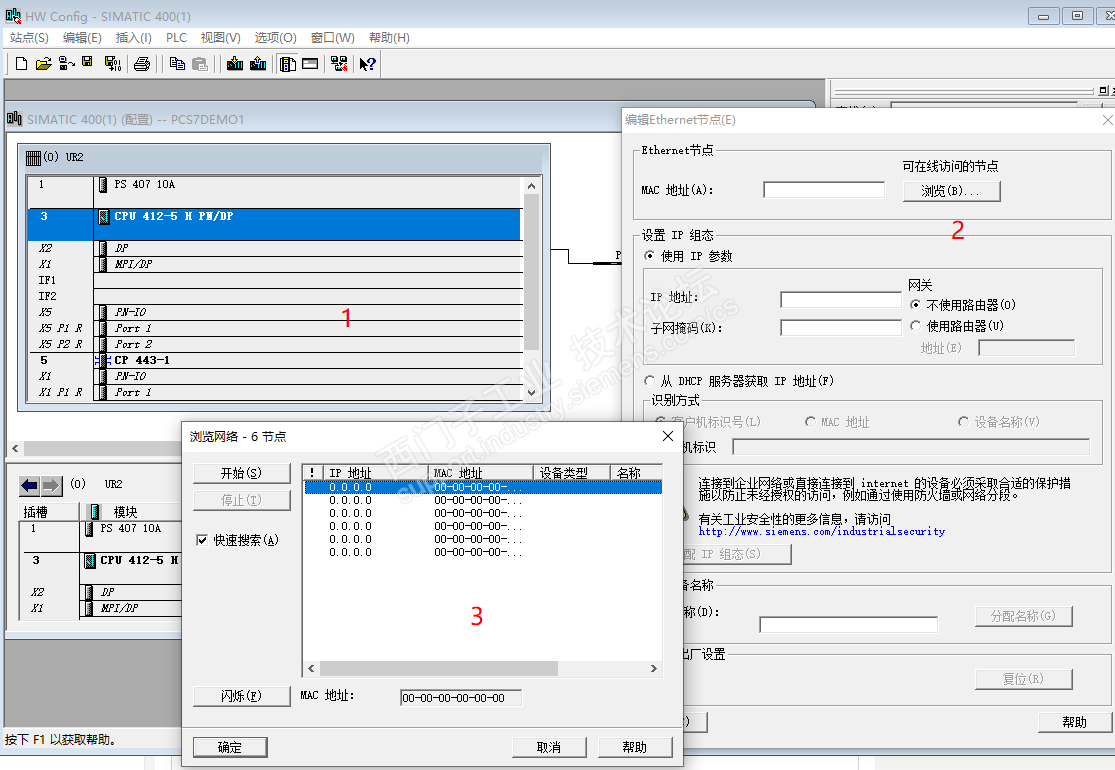Open the Configure Network toolbar icon
1115x770 pixels.
tap(339, 64)
